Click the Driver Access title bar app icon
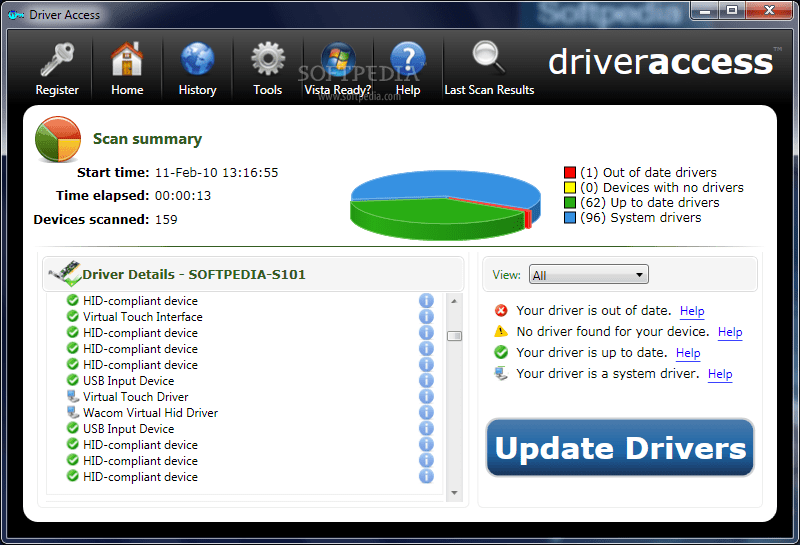The image size is (800, 545). point(15,15)
